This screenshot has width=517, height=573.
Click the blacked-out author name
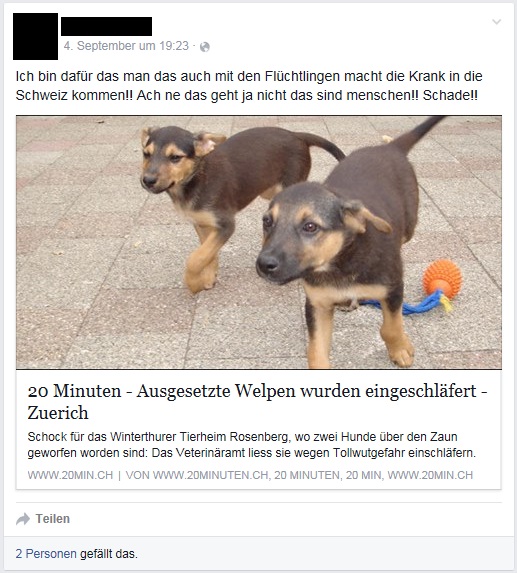pos(106,26)
